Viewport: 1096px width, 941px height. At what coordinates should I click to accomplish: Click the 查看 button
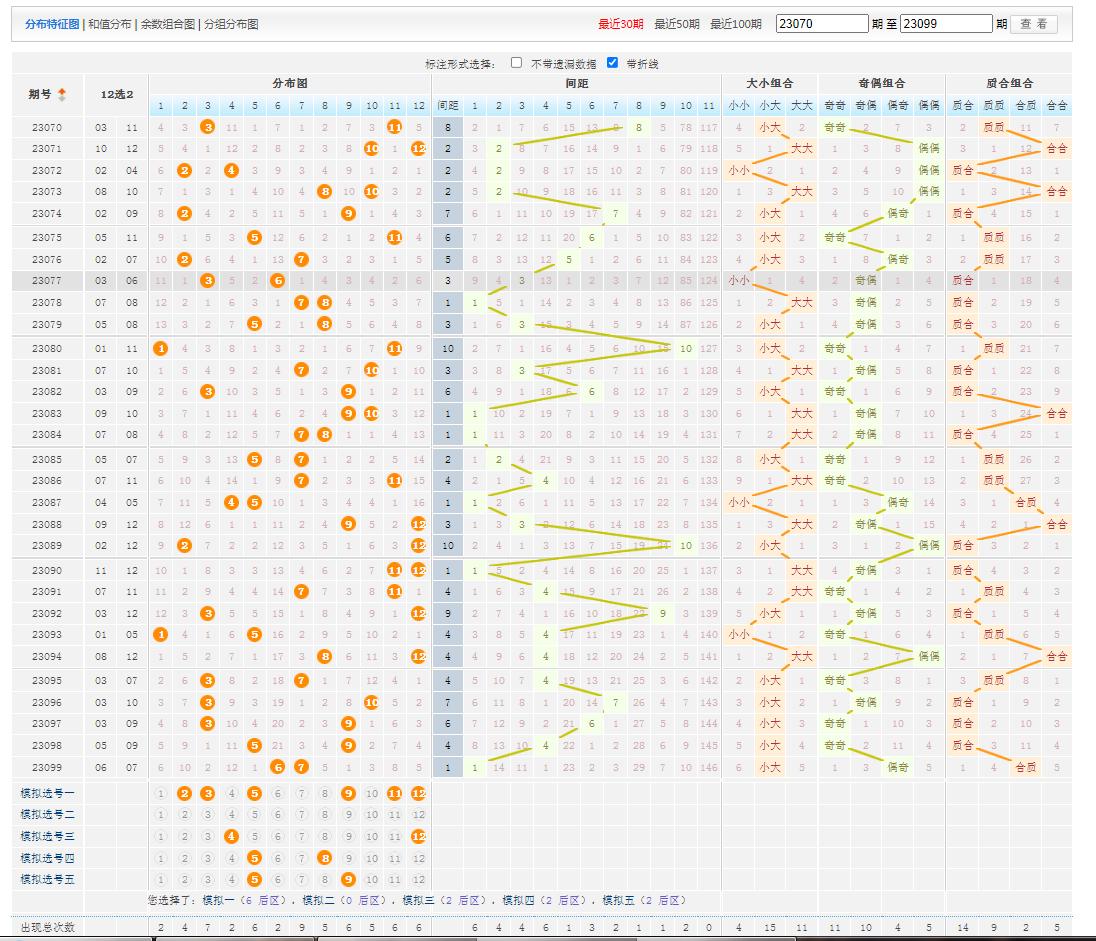pos(1034,24)
